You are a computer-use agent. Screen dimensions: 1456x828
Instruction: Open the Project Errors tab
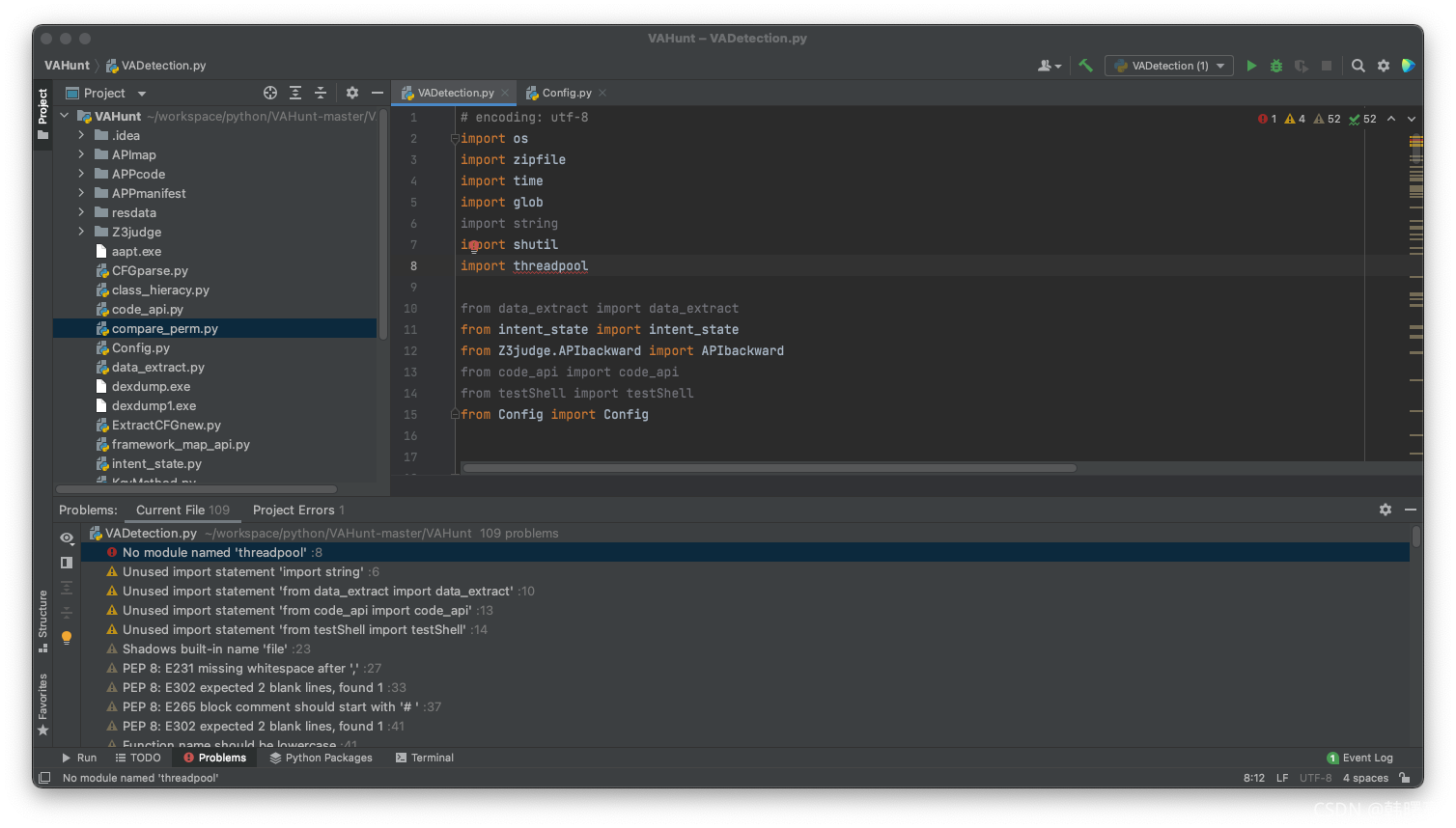point(298,510)
